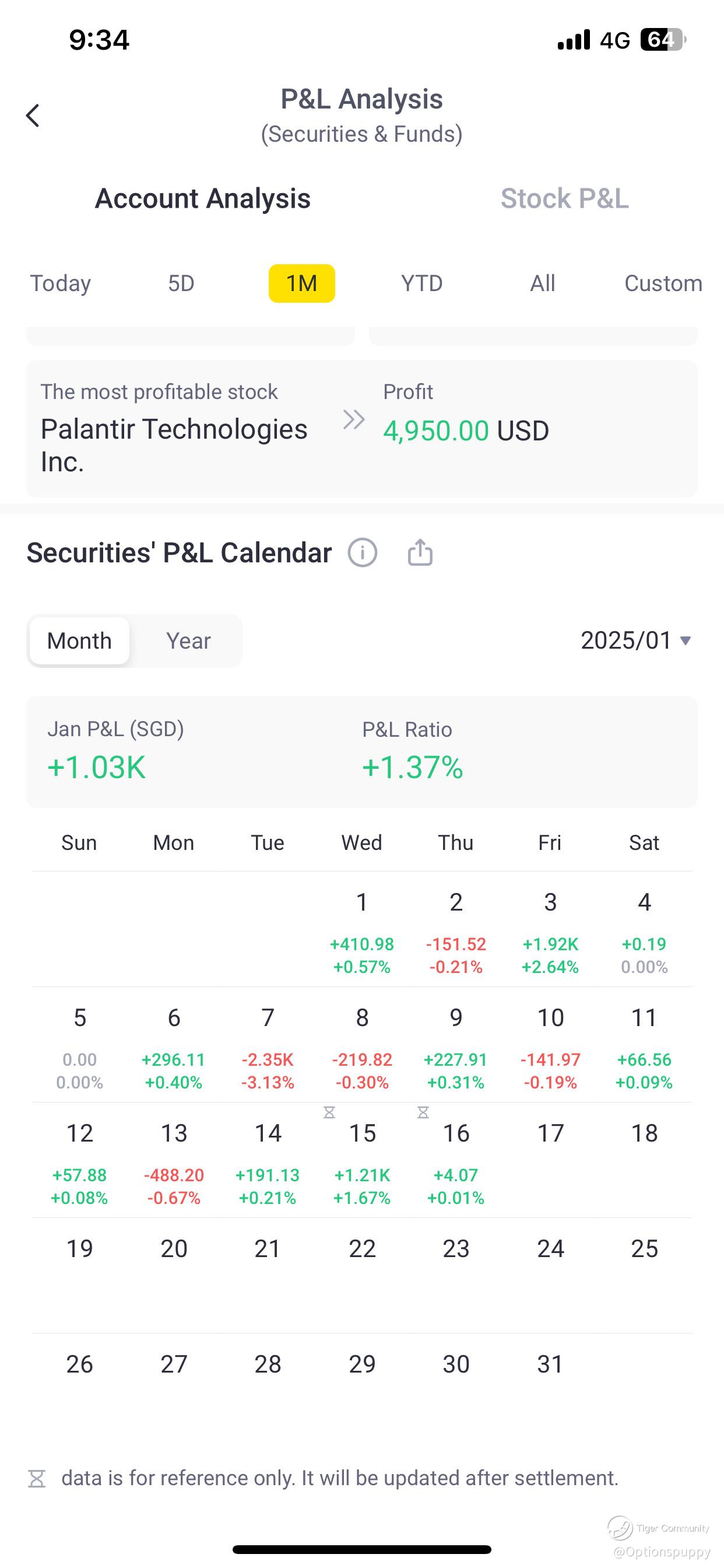Tap the All range button
Screen dimensions: 724x1568
tap(542, 283)
